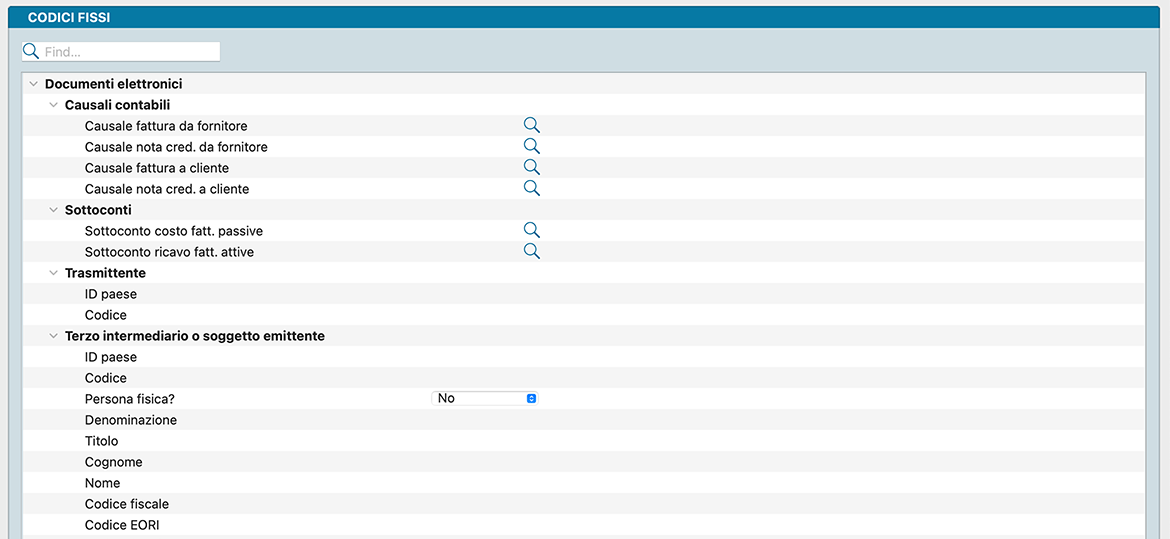Image resolution: width=1170 pixels, height=539 pixels.
Task: Click lookup icon for Sottoconto costo fatt. passive
Action: [532, 230]
